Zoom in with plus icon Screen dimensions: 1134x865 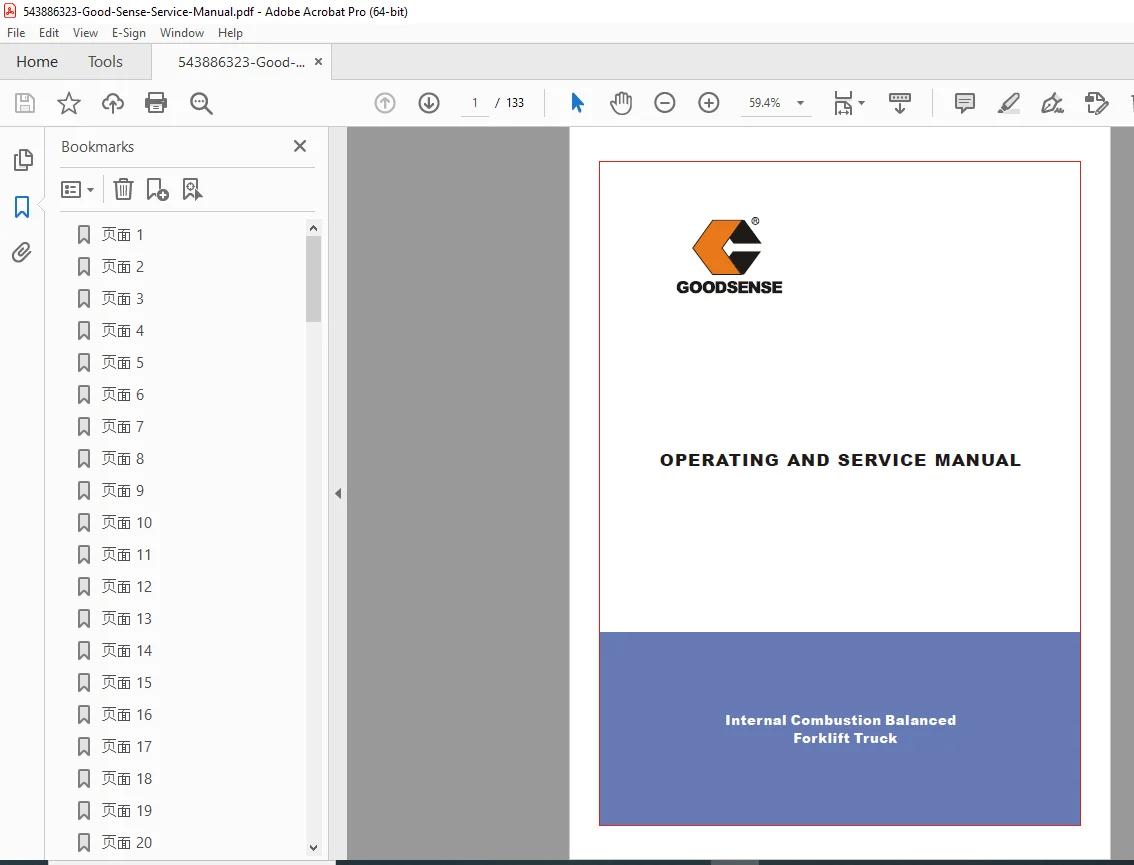[x=709, y=103]
